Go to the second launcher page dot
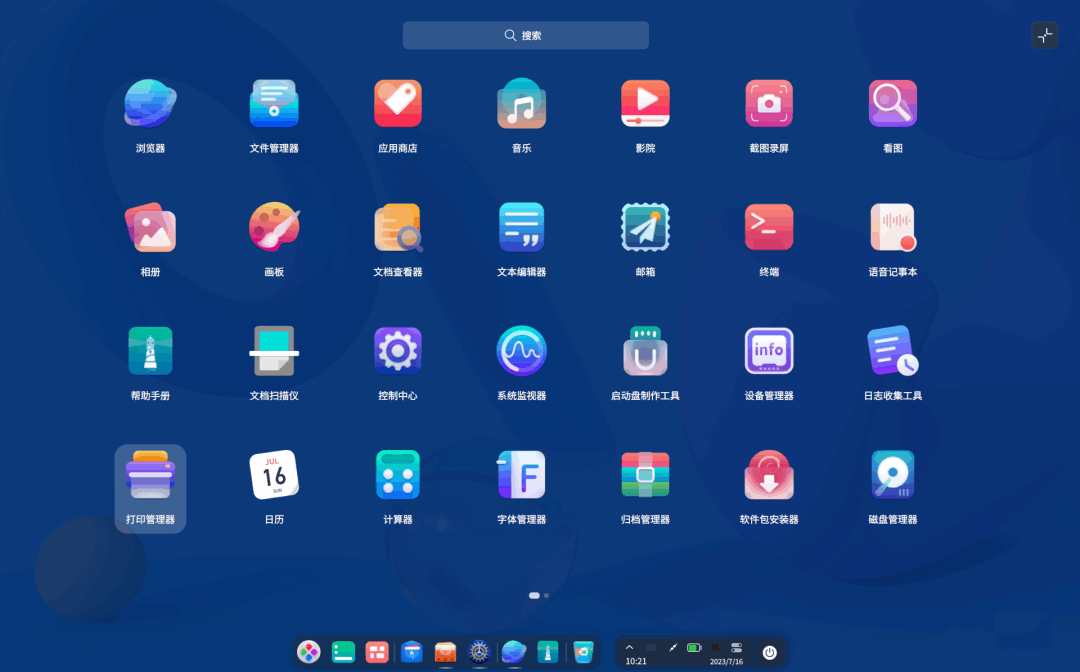This screenshot has width=1080, height=672. tap(546, 596)
